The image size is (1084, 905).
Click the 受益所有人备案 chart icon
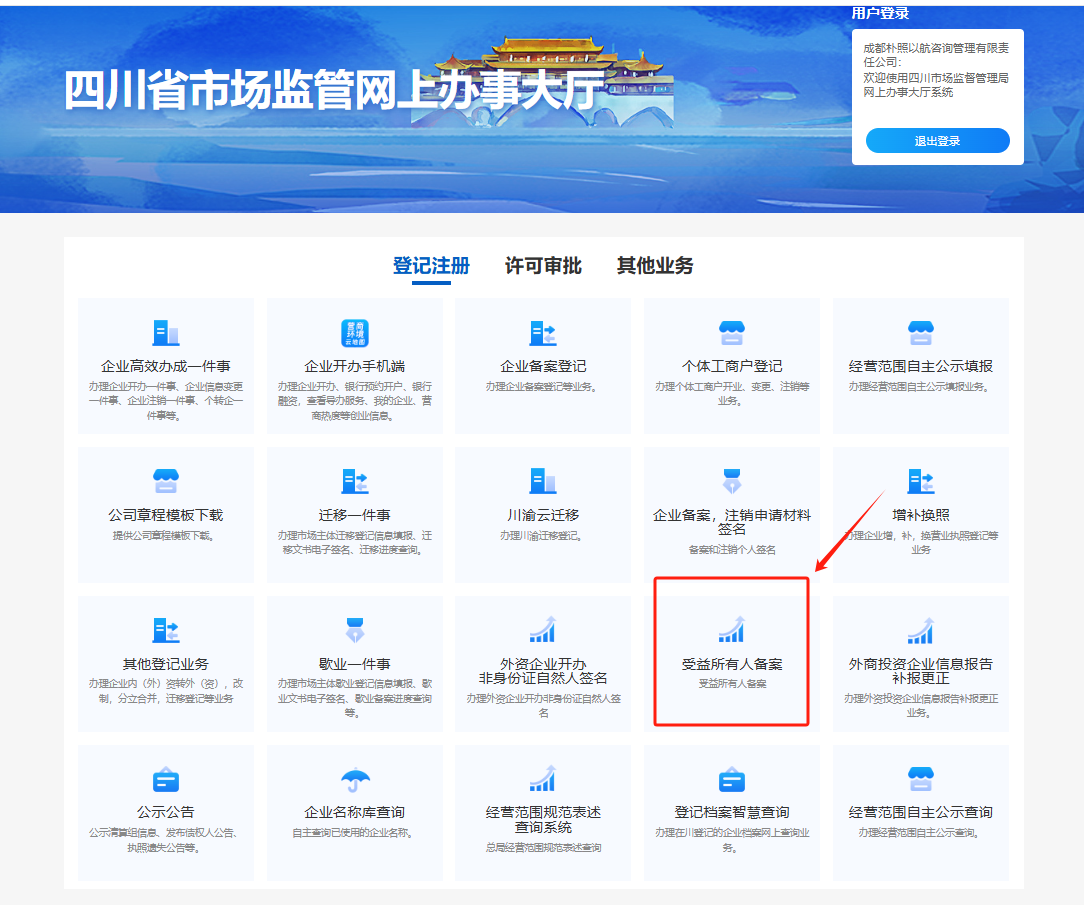(732, 630)
